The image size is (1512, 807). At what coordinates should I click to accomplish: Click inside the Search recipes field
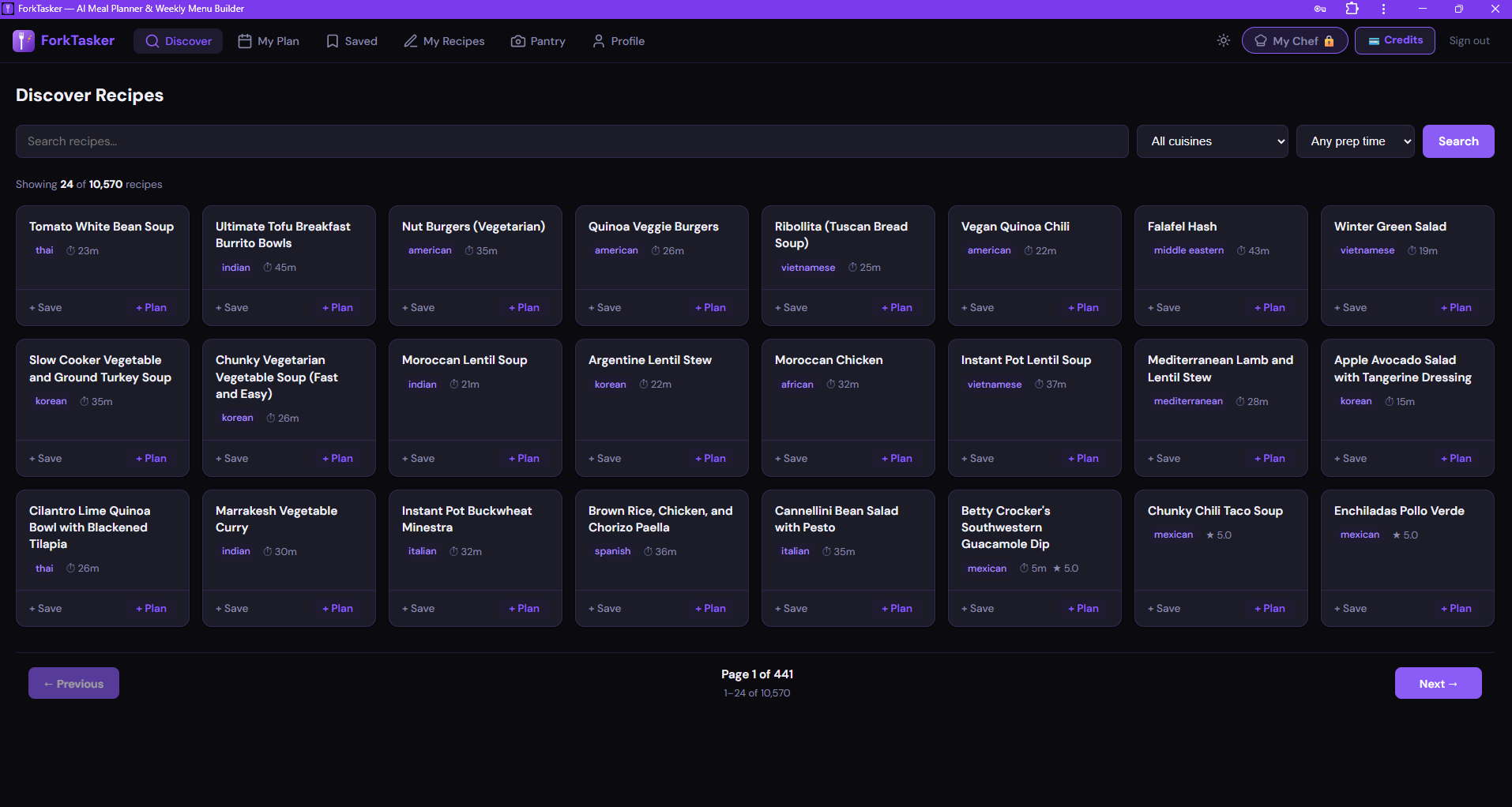(572, 141)
